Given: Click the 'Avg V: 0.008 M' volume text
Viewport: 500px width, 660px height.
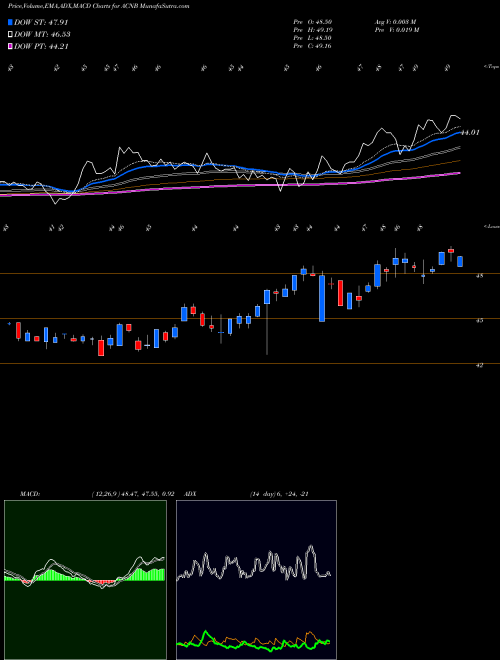Looking at the screenshot, I should tap(395, 22).
